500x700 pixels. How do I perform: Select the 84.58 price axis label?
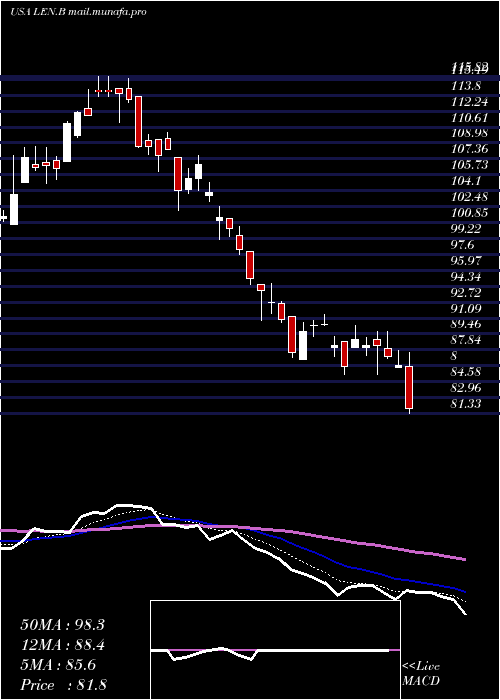point(466,372)
